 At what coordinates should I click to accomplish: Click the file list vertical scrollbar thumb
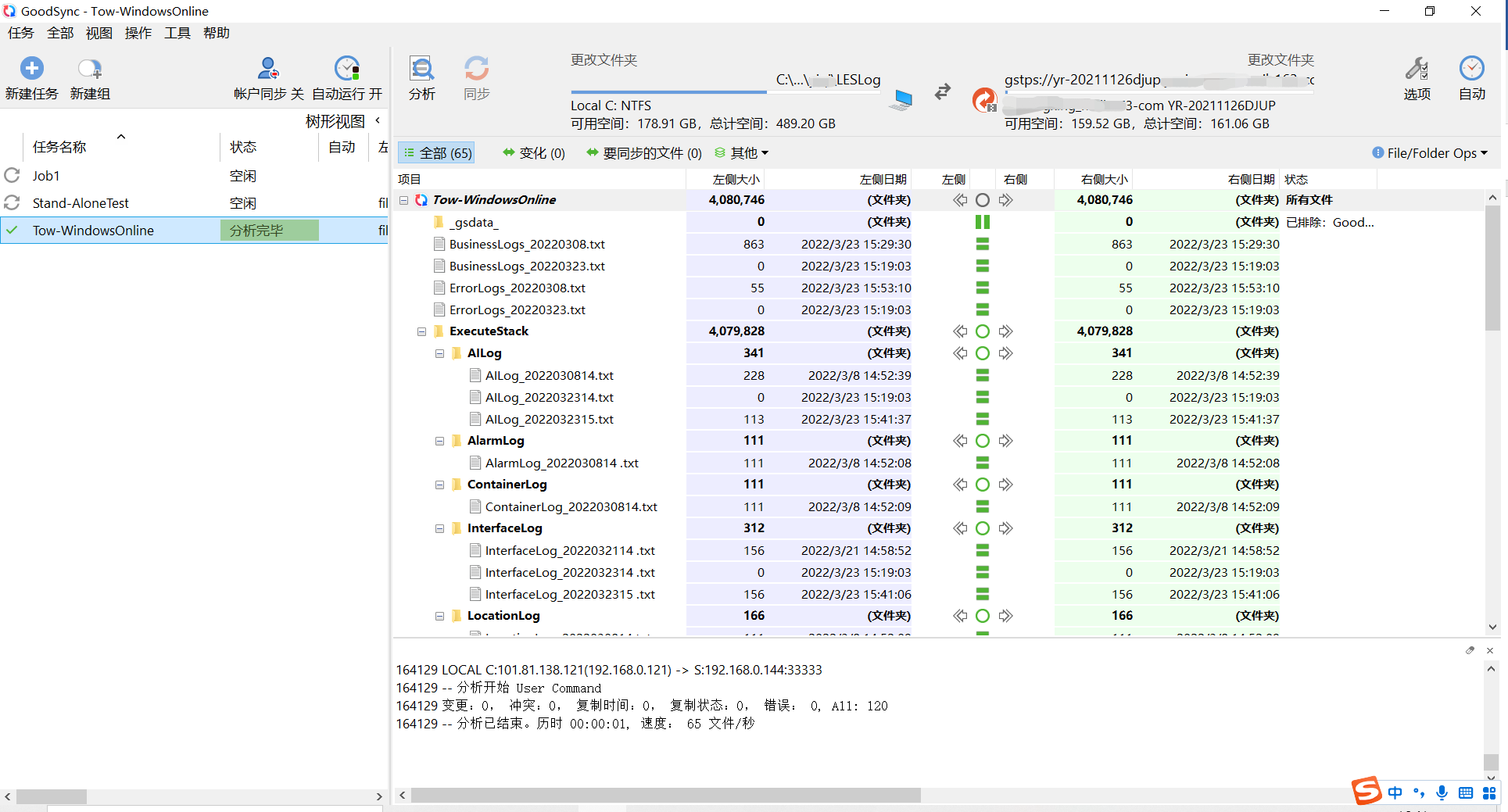pyautogui.click(x=1492, y=269)
